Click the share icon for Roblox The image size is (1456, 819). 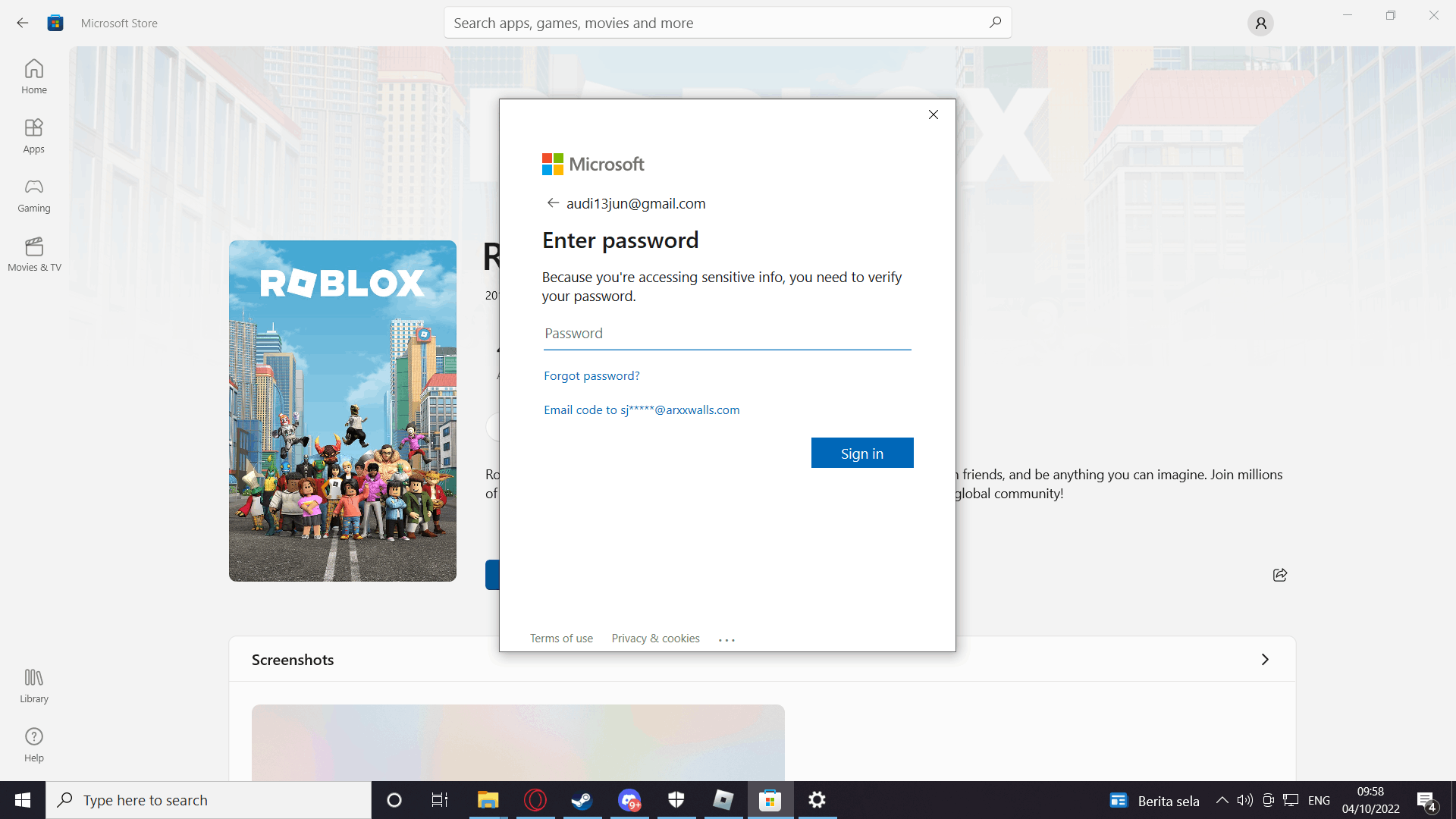point(1280,575)
